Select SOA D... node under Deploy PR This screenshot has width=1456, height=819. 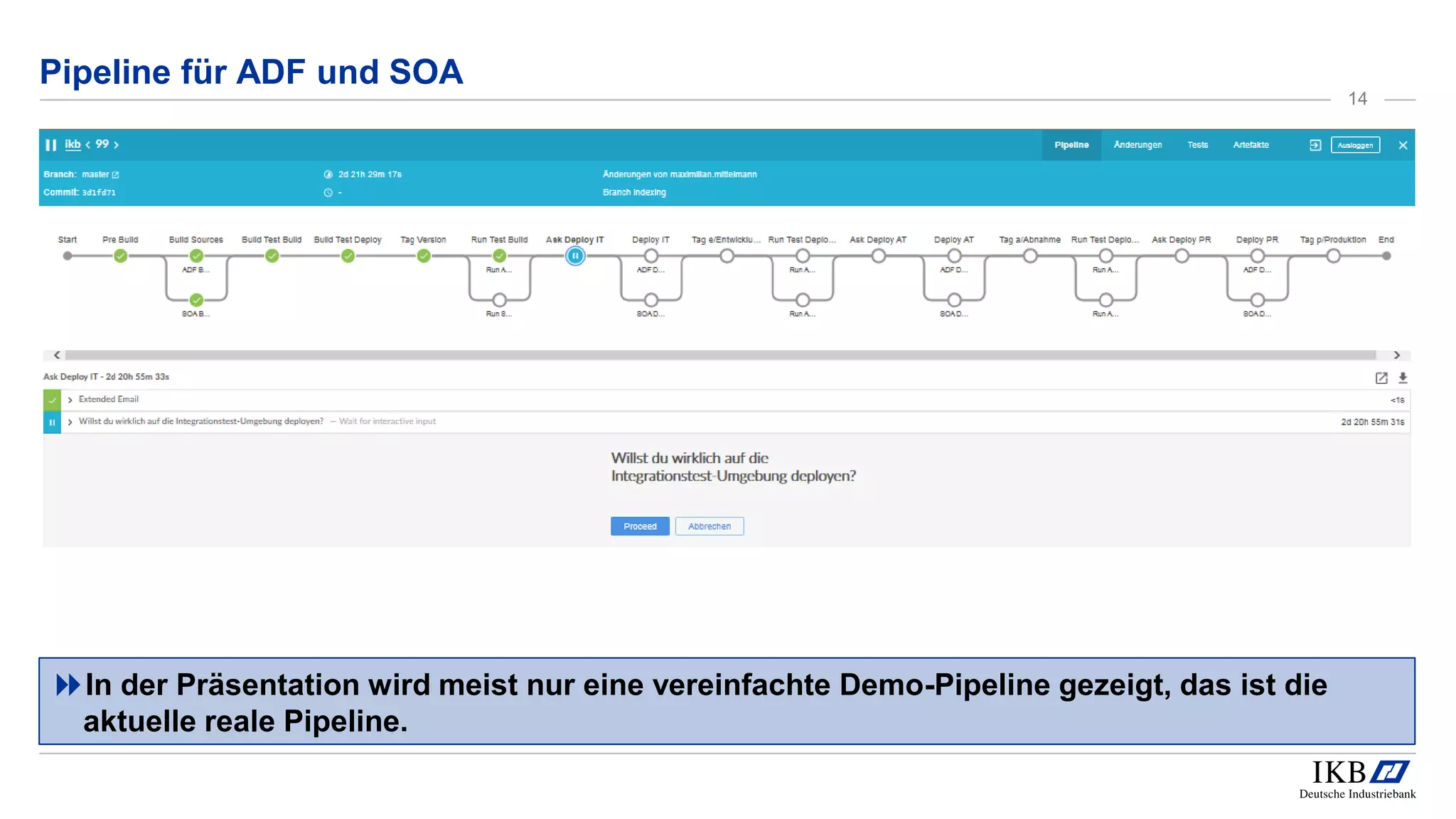click(x=1258, y=300)
